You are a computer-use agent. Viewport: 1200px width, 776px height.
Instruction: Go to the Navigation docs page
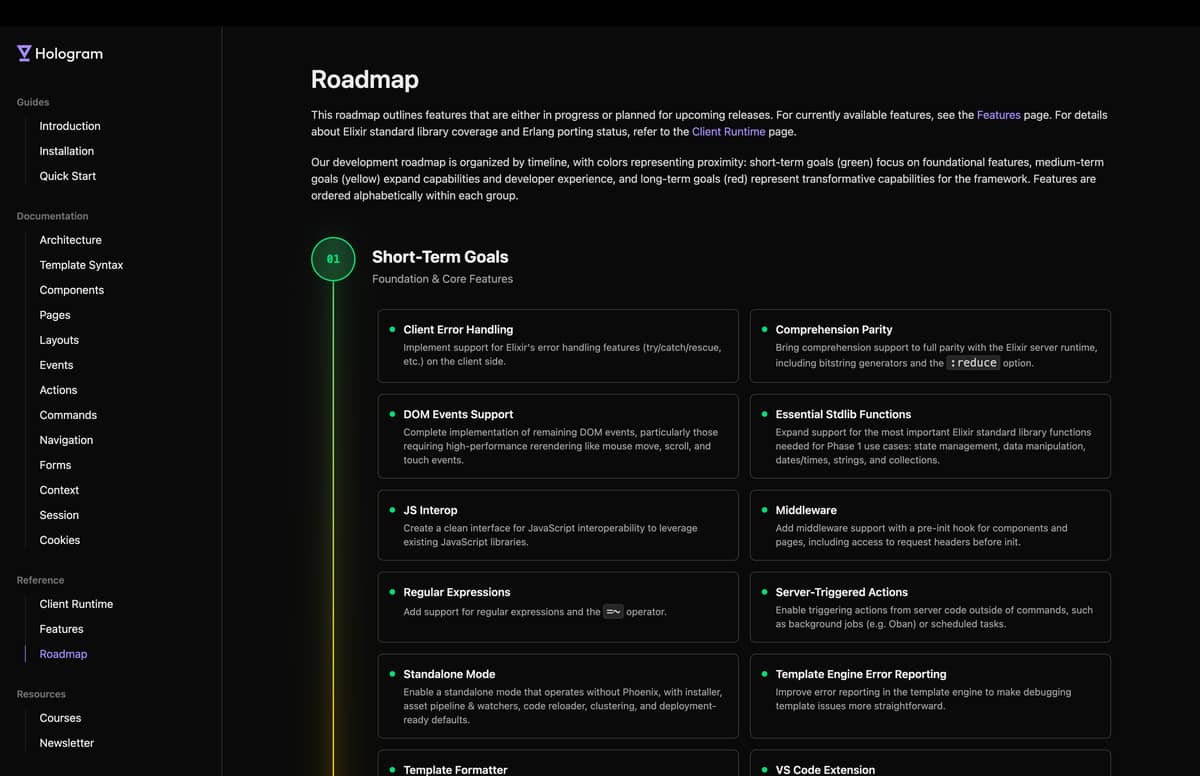coord(67,440)
